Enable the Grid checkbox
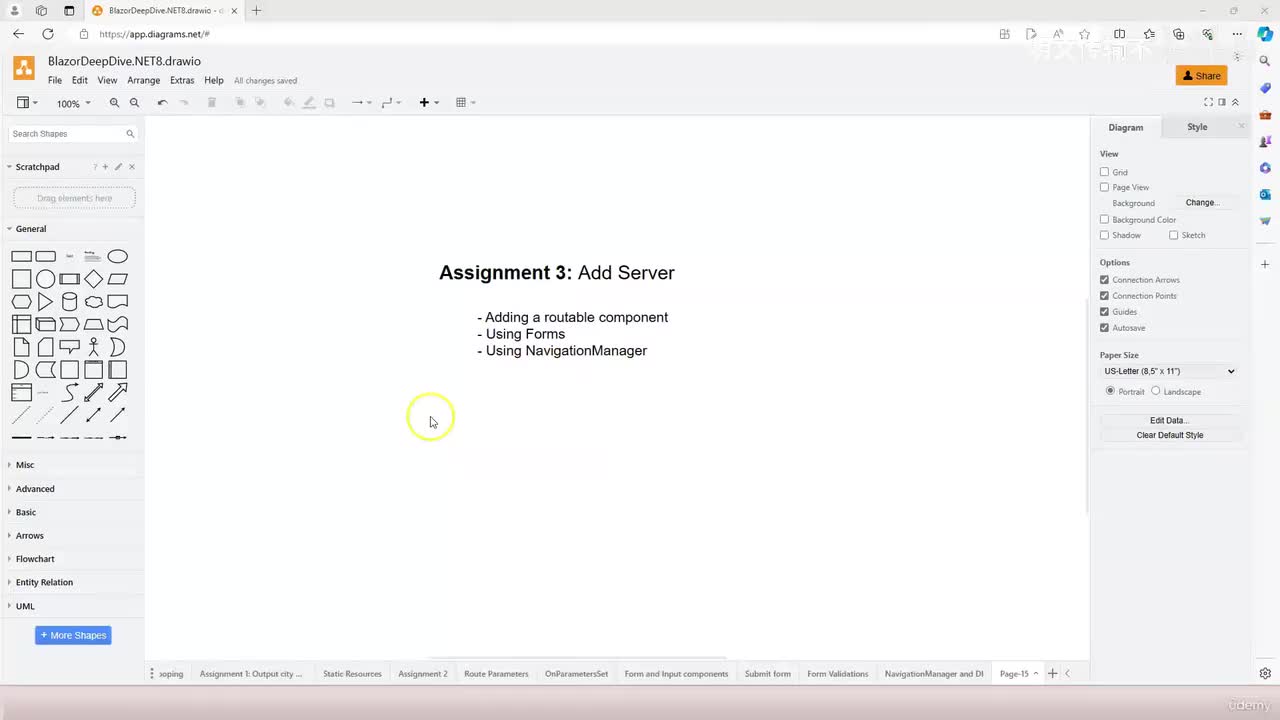This screenshot has height=720, width=1280. 1104,172
